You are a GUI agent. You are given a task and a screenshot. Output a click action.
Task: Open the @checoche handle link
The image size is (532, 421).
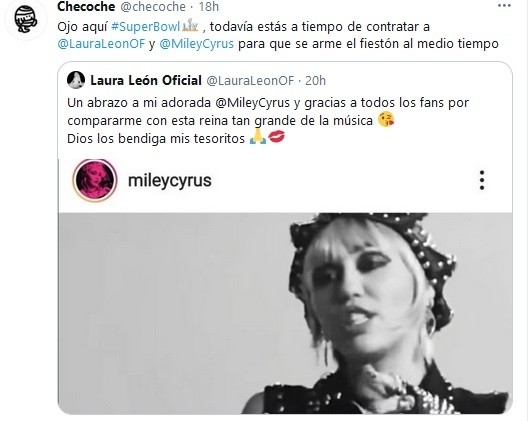(153, 6)
